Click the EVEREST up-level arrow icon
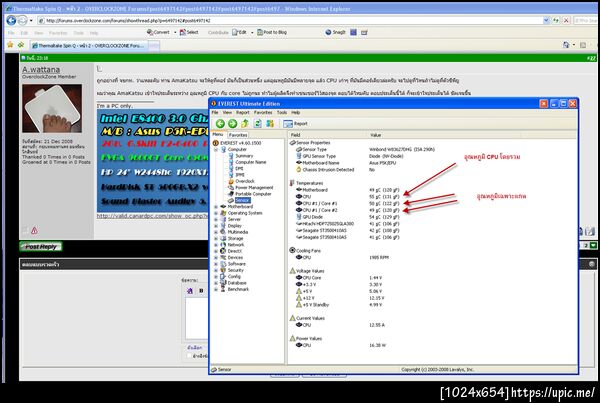This screenshot has width=600, height=403. tap(245, 123)
